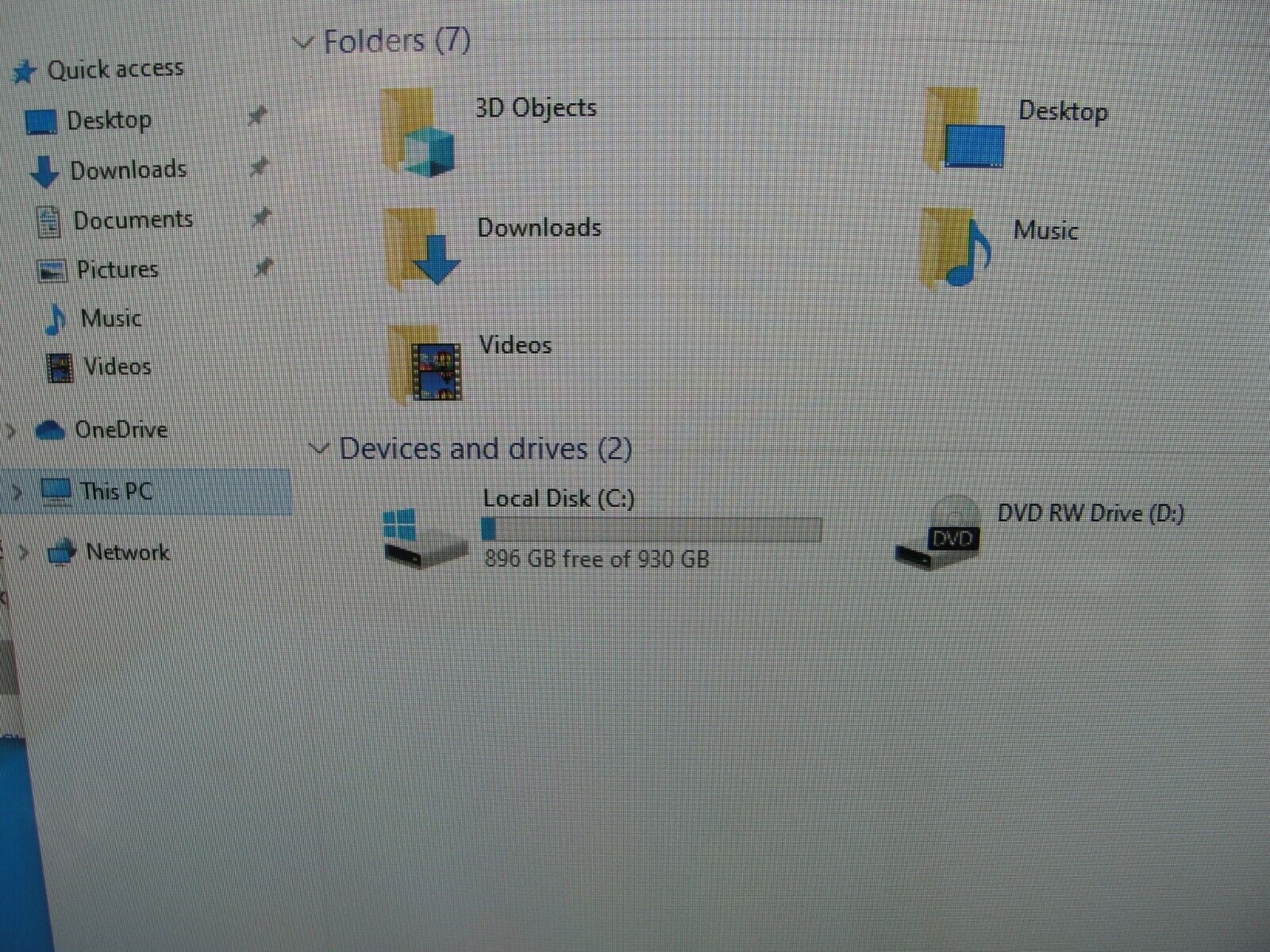
Task: Expand the This PC tree node
Action: (x=17, y=492)
